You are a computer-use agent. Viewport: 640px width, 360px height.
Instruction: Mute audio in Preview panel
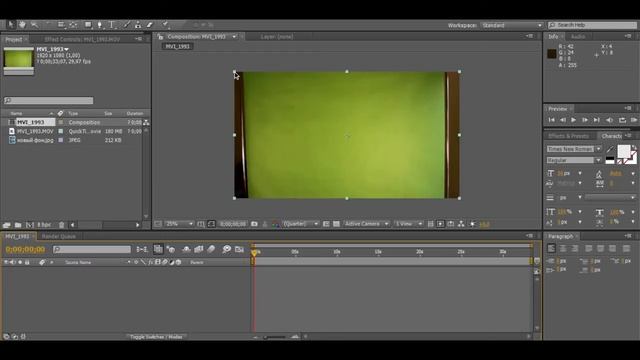point(609,120)
